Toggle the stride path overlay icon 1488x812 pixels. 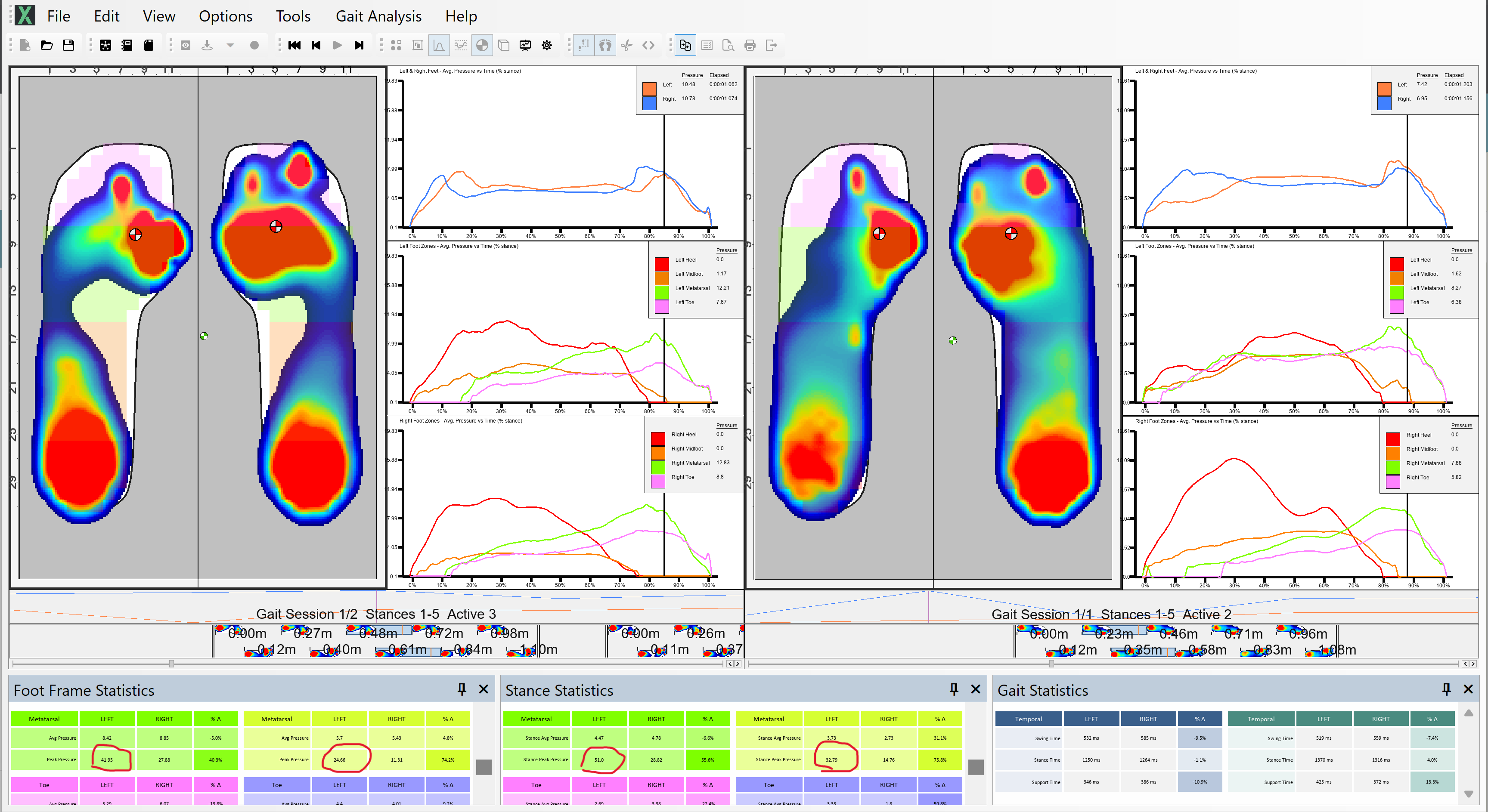(x=585, y=45)
